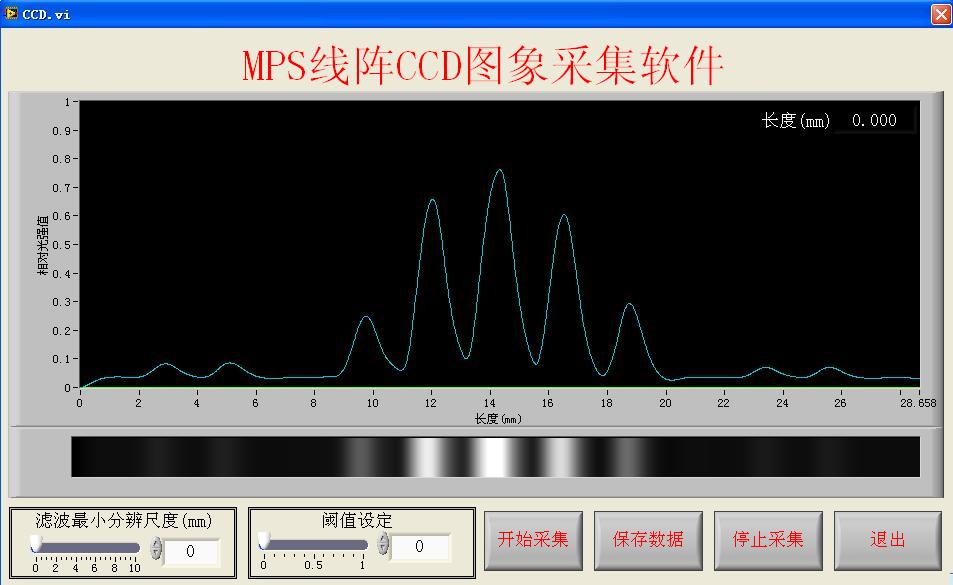Click the 保存数据 button

click(648, 540)
